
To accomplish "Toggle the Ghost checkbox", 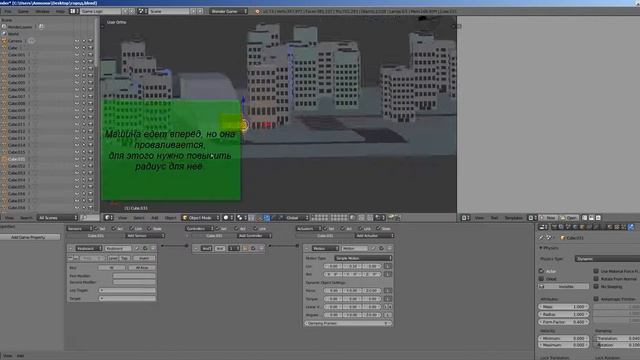I will coord(542,279).
